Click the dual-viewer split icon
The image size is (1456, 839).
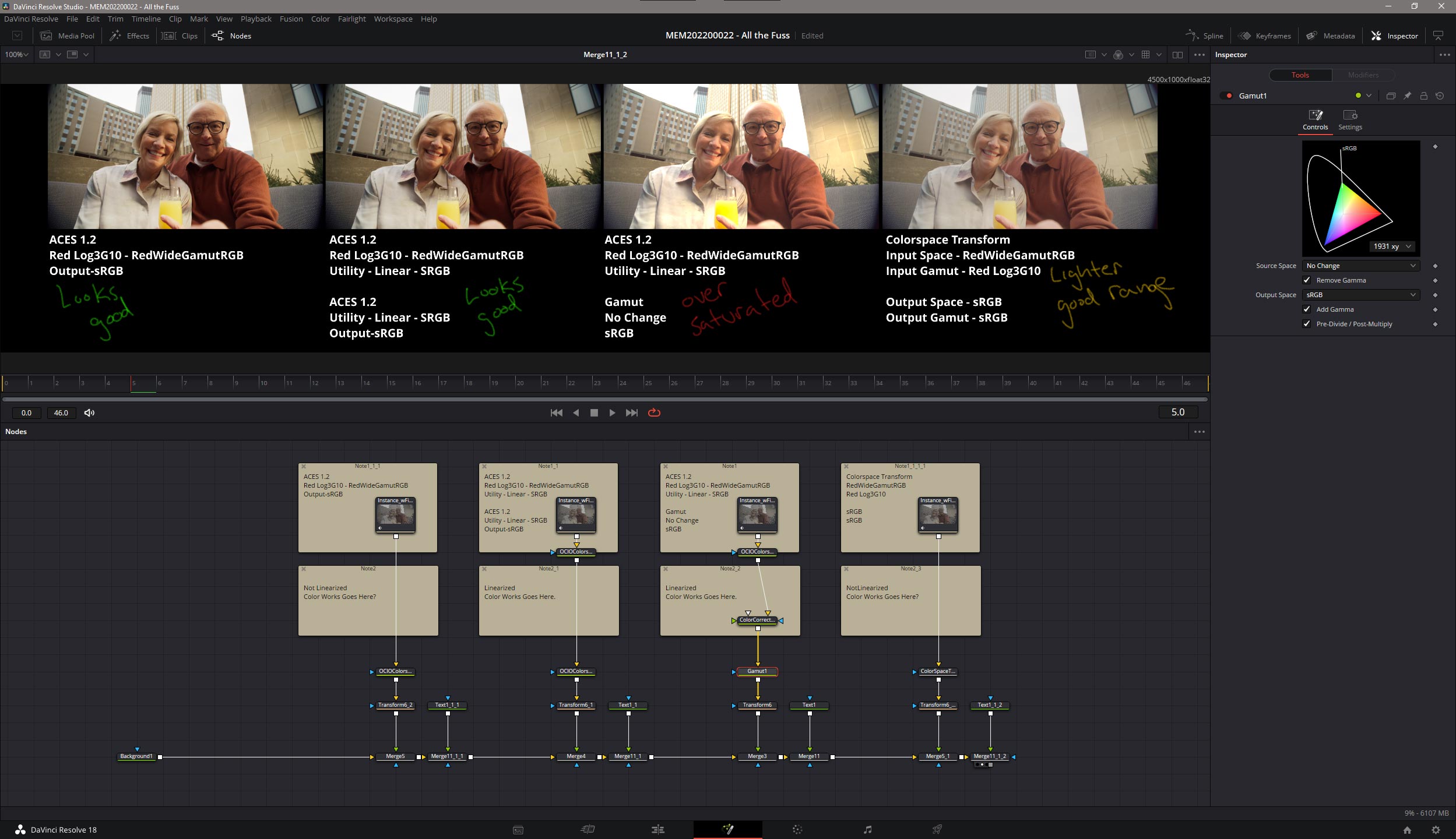[x=1177, y=54]
